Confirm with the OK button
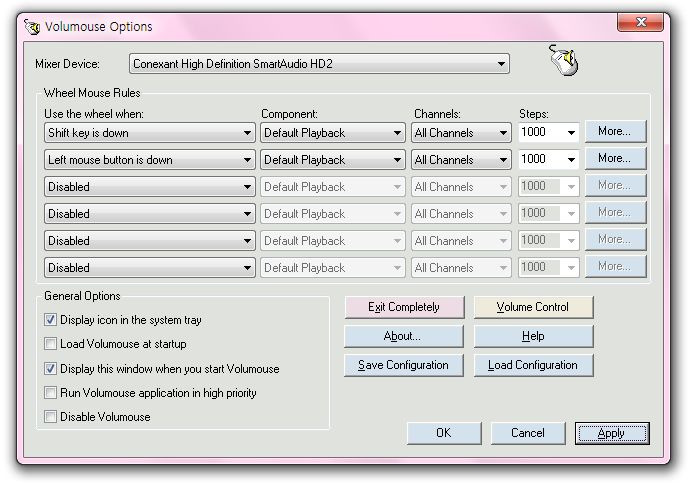This screenshot has width=689, height=483. 444,433
